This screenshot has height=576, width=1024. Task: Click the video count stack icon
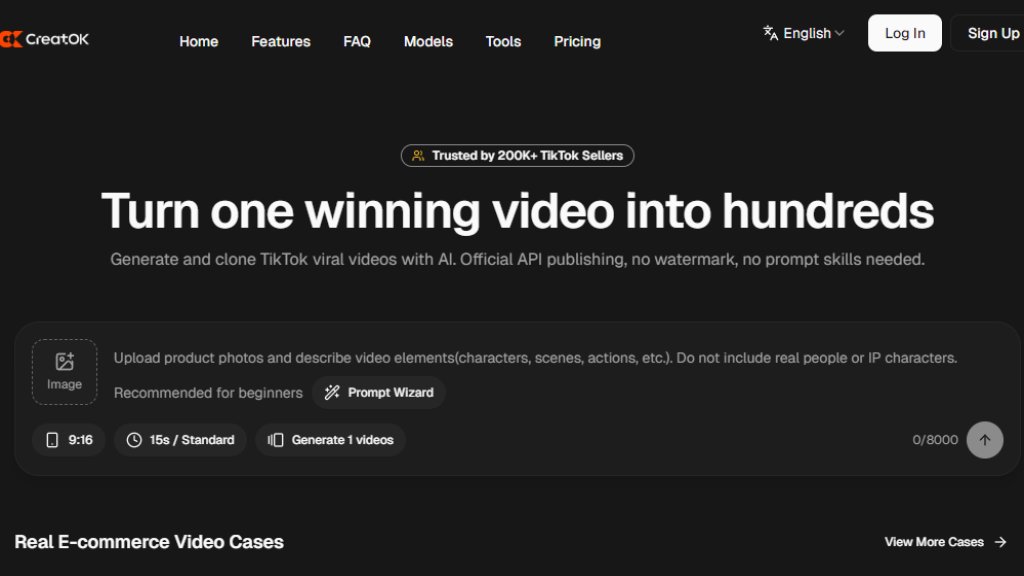click(x=276, y=440)
